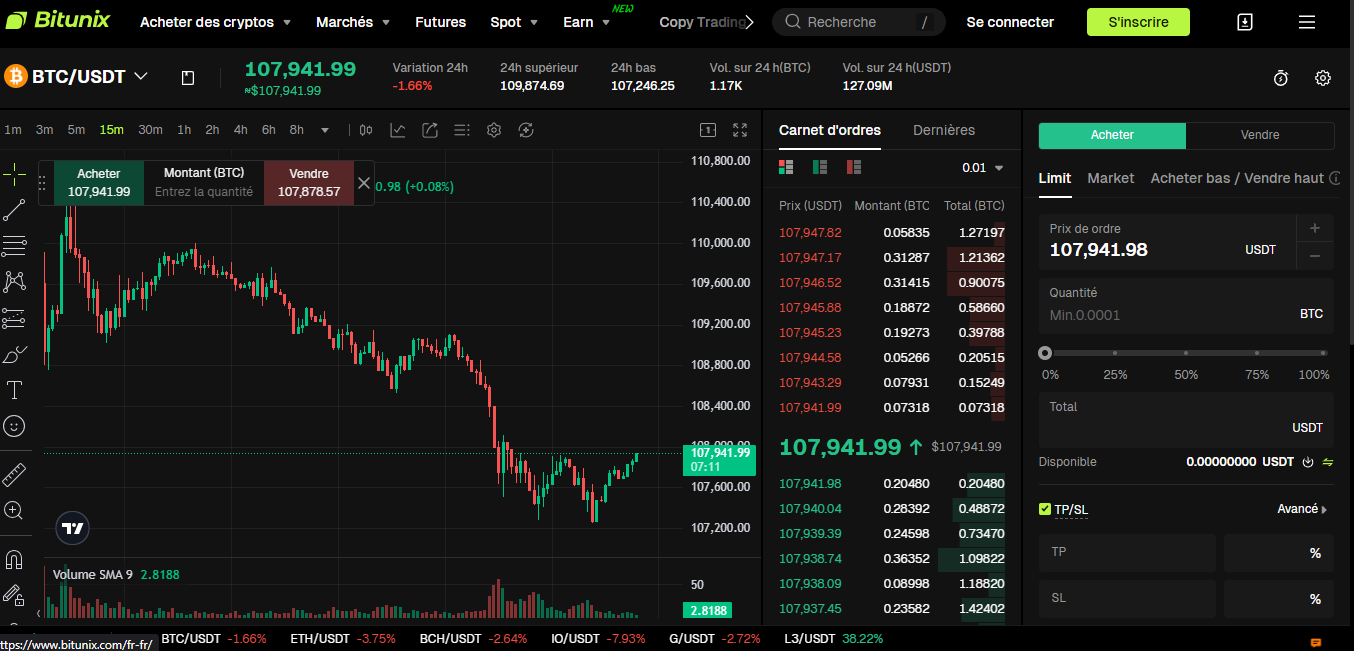
Task: Open the Avancé link under TP/SL
Action: [x=1298, y=509]
